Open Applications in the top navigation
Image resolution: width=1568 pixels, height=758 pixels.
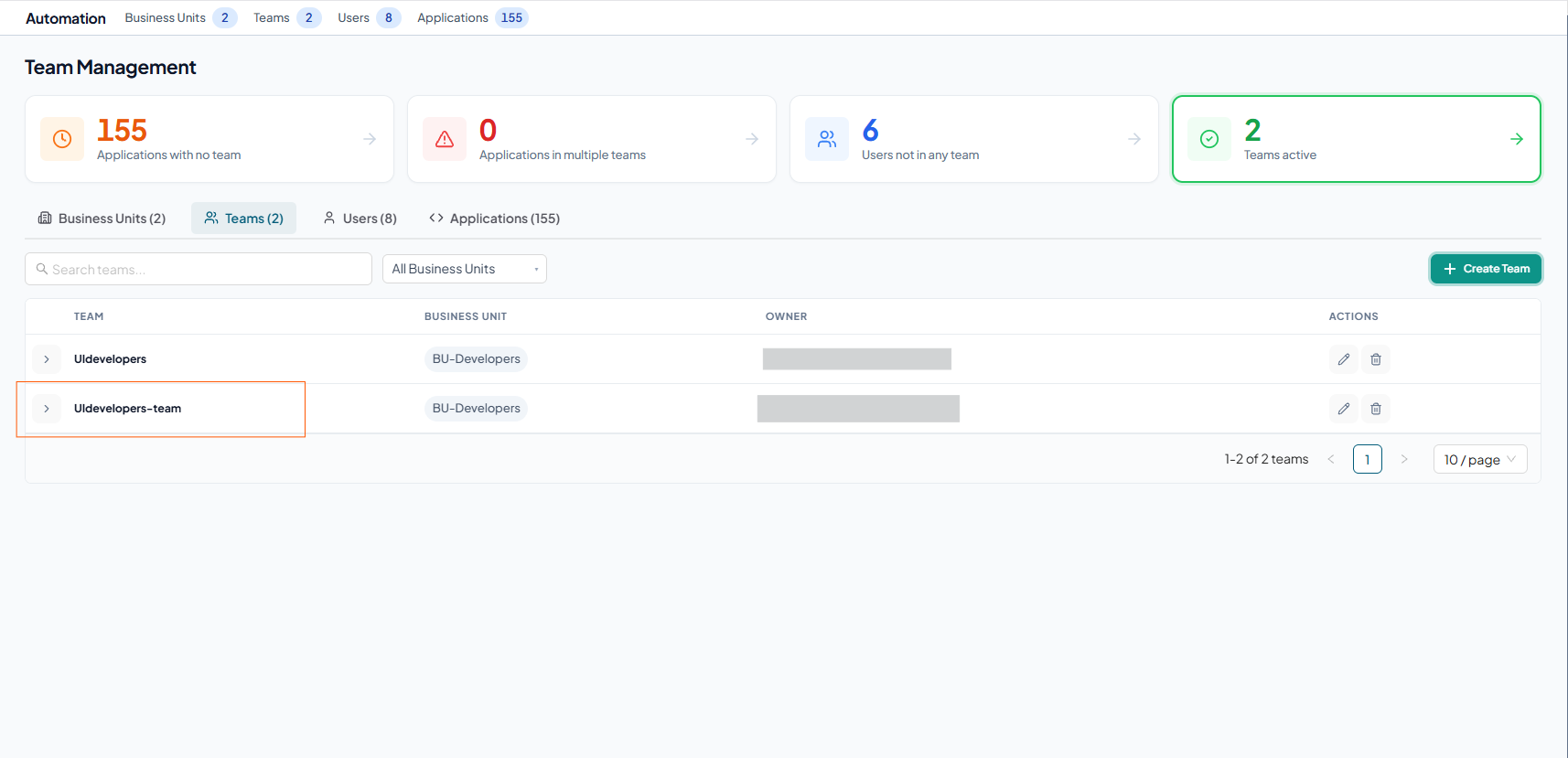click(473, 17)
